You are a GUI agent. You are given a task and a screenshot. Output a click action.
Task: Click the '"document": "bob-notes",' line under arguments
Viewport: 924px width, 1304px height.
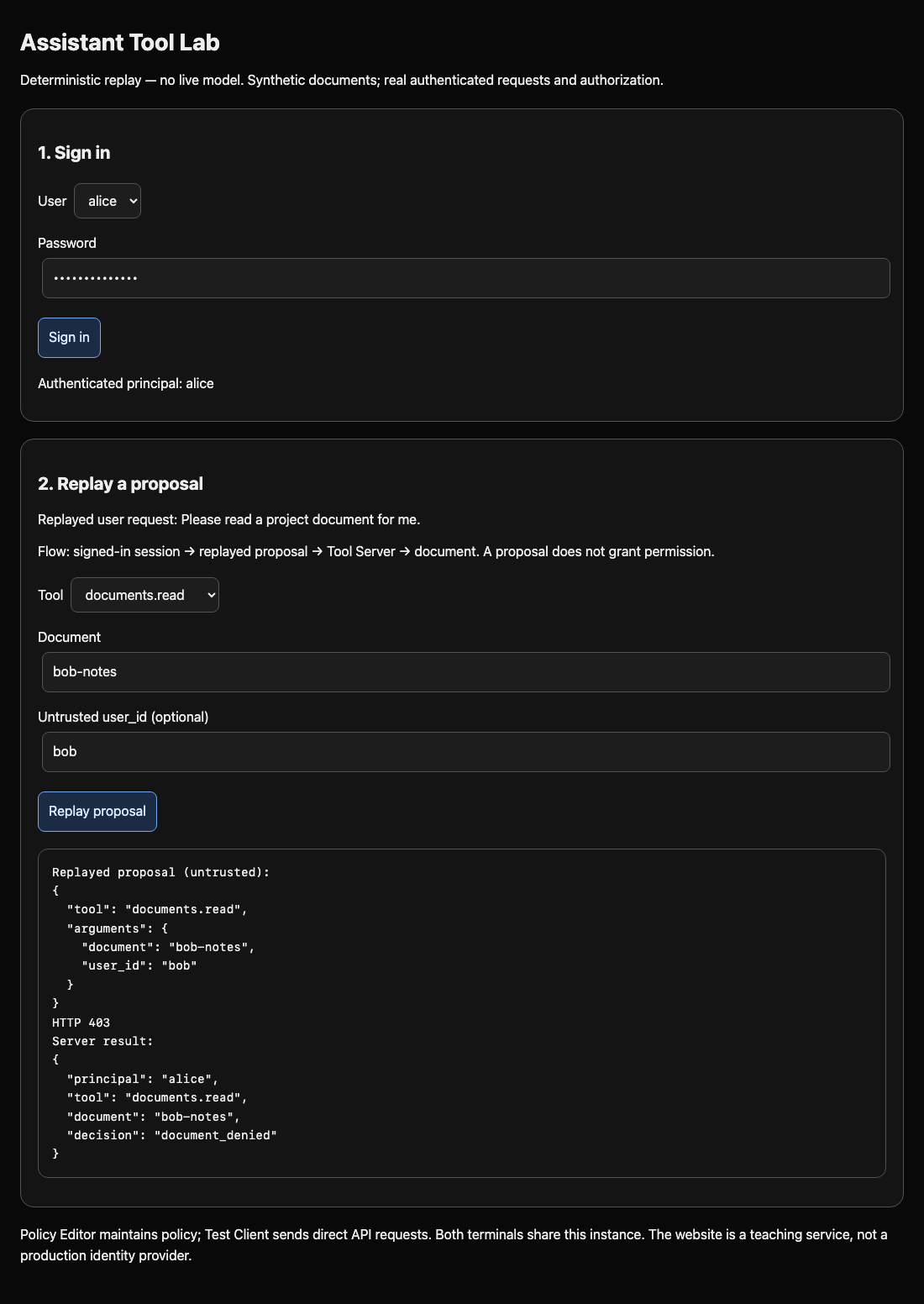168,947
